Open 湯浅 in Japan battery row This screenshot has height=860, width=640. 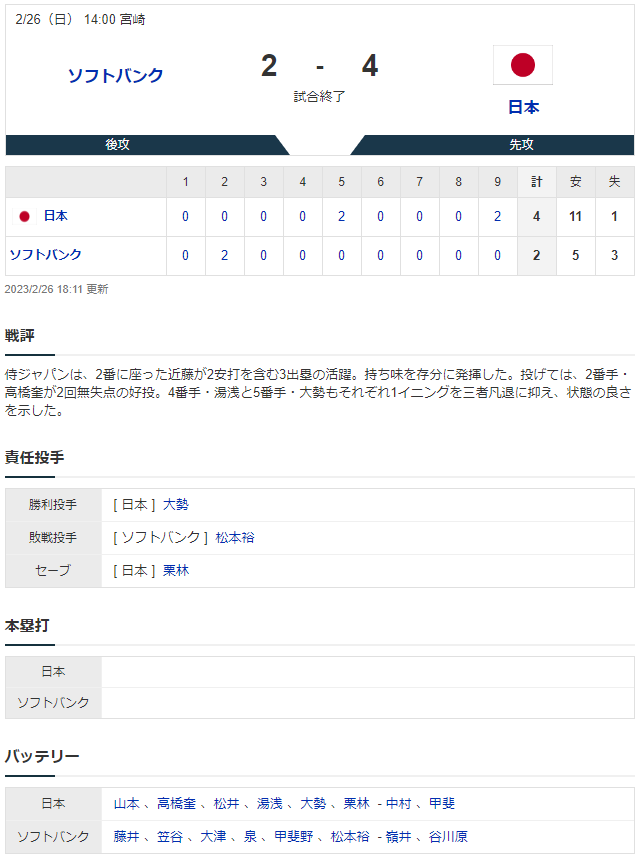[270, 804]
